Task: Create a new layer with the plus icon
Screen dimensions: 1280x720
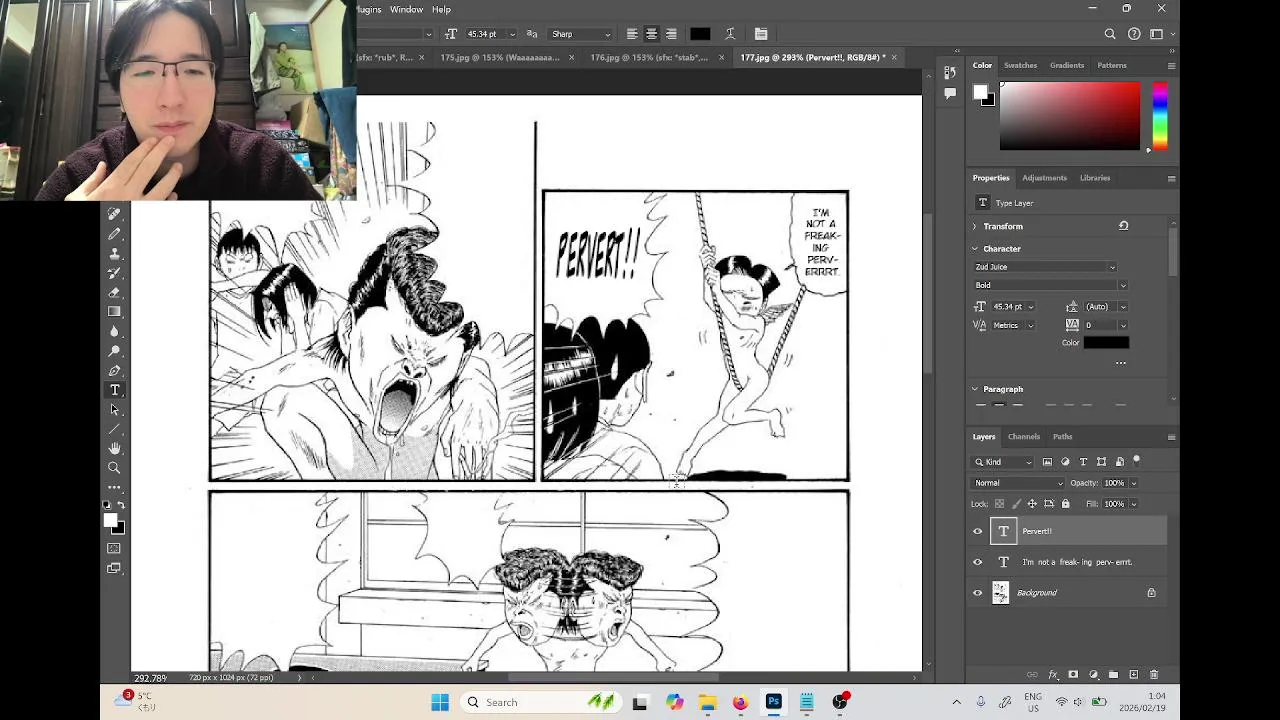Action: coord(1133,675)
